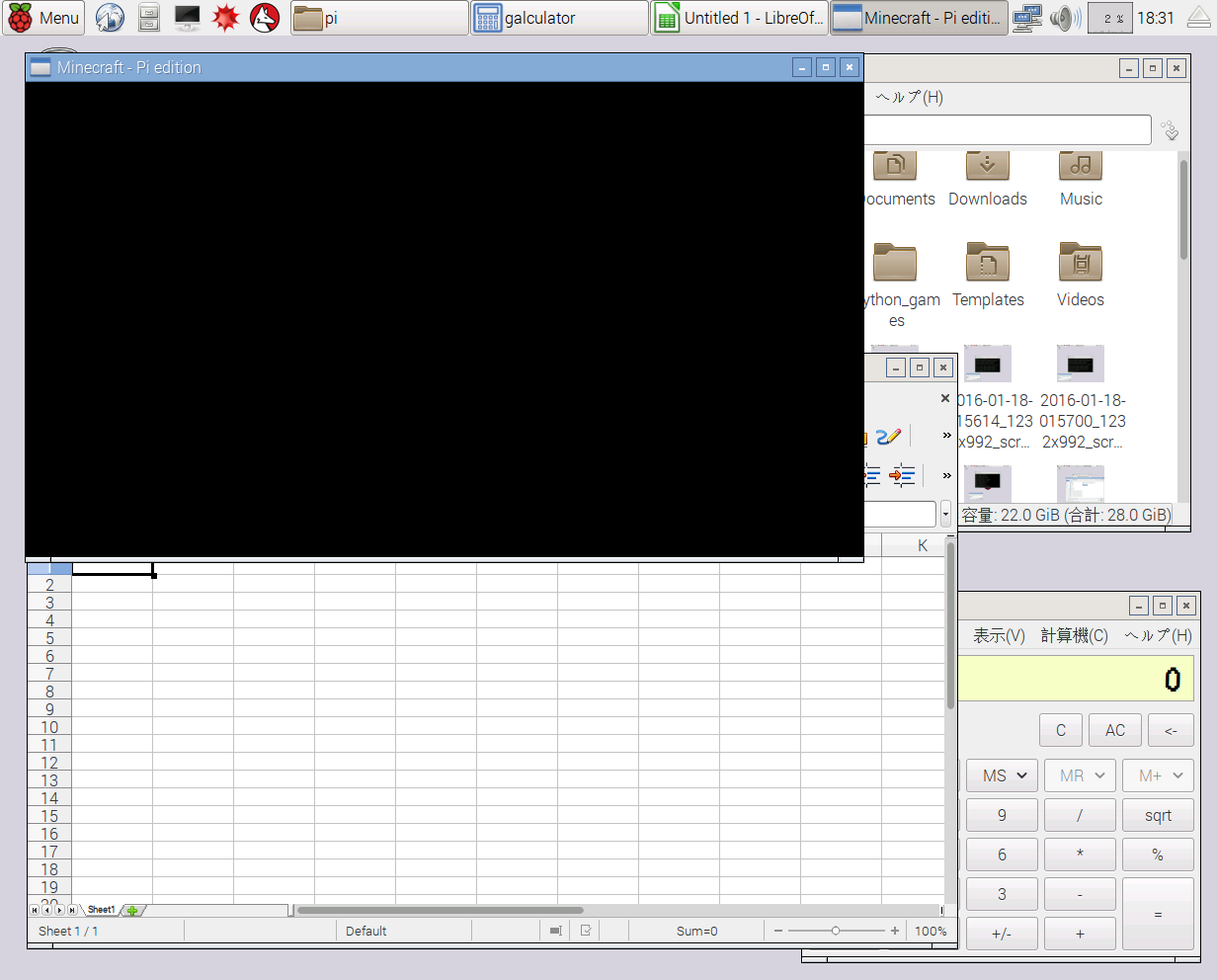Screen dimensions: 1217x980
Task: Click the freehand draw pencil icon in LibreOffice
Action: click(x=888, y=436)
